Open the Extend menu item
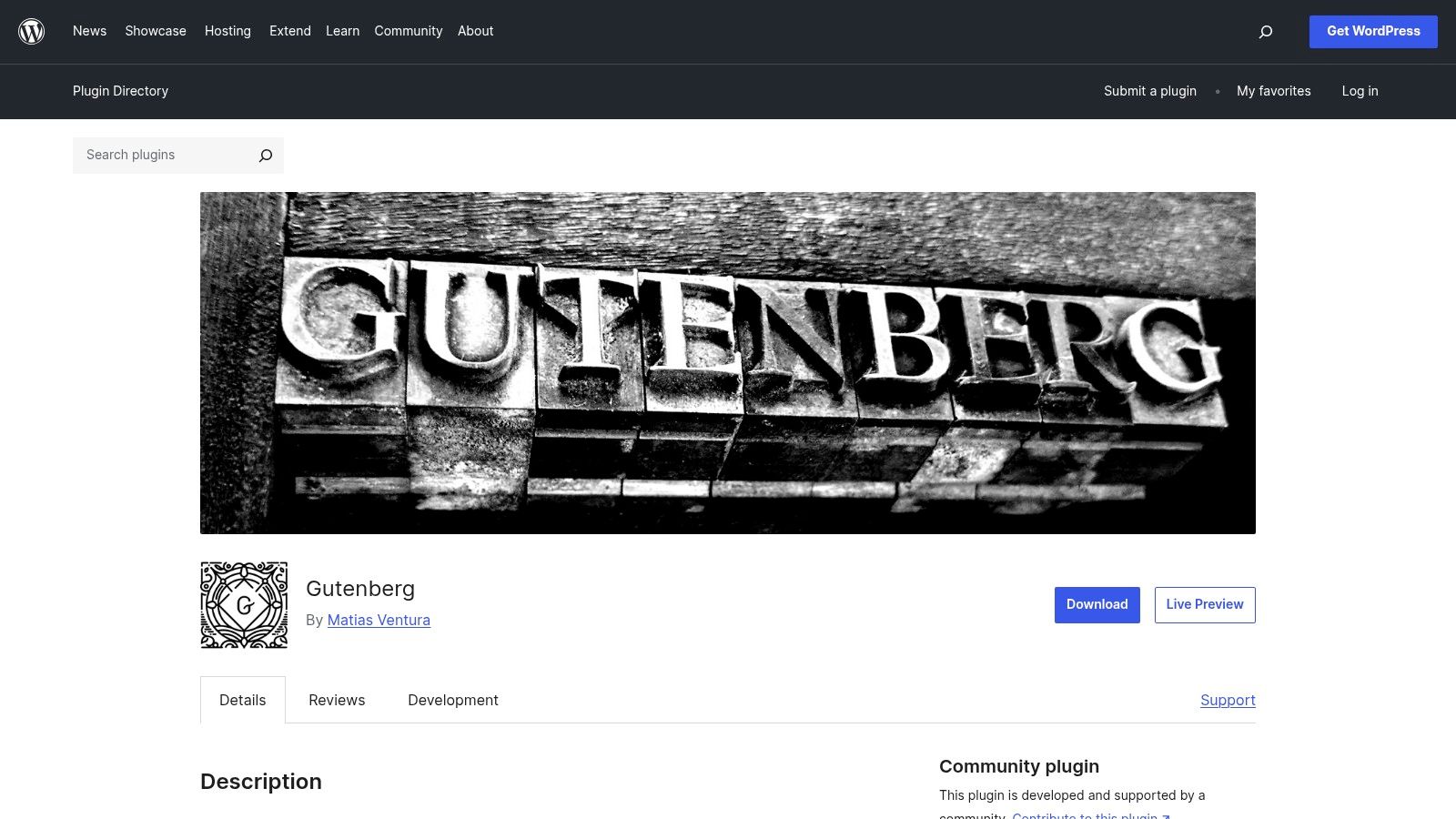This screenshot has width=1456, height=819. pos(289,31)
